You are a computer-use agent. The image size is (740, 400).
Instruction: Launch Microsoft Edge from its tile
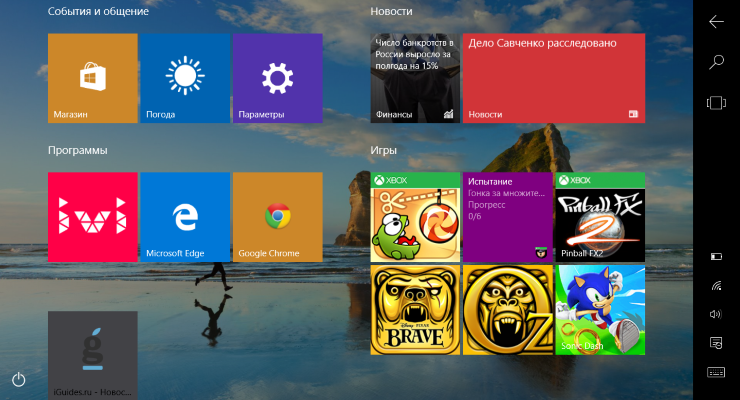point(184,216)
